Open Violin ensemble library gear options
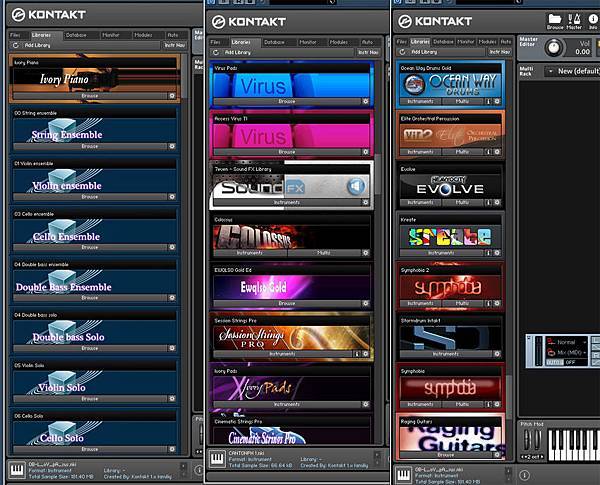Image resolution: width=600 pixels, height=485 pixels. (172, 197)
